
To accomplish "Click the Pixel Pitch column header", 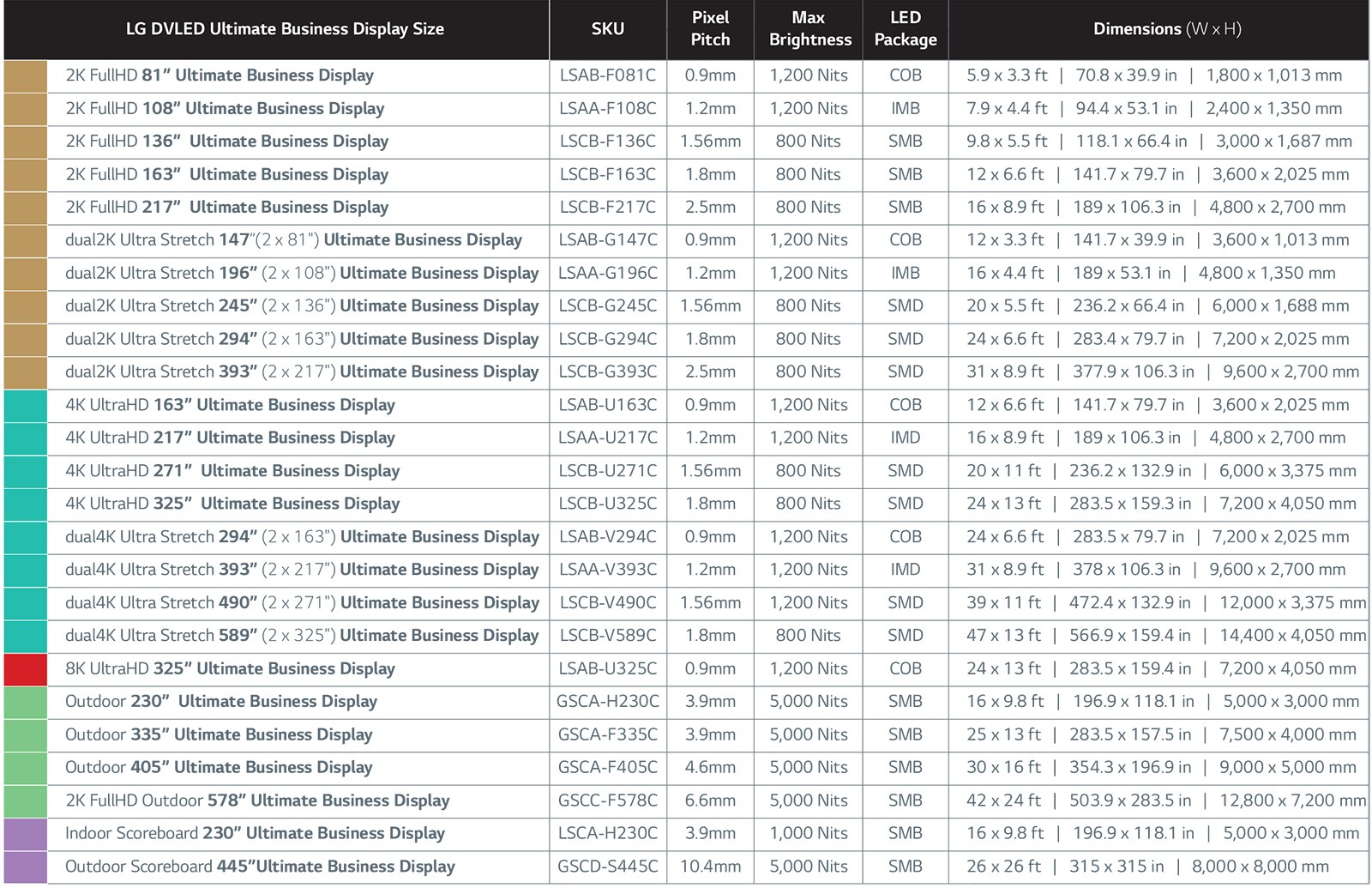I will [710, 29].
